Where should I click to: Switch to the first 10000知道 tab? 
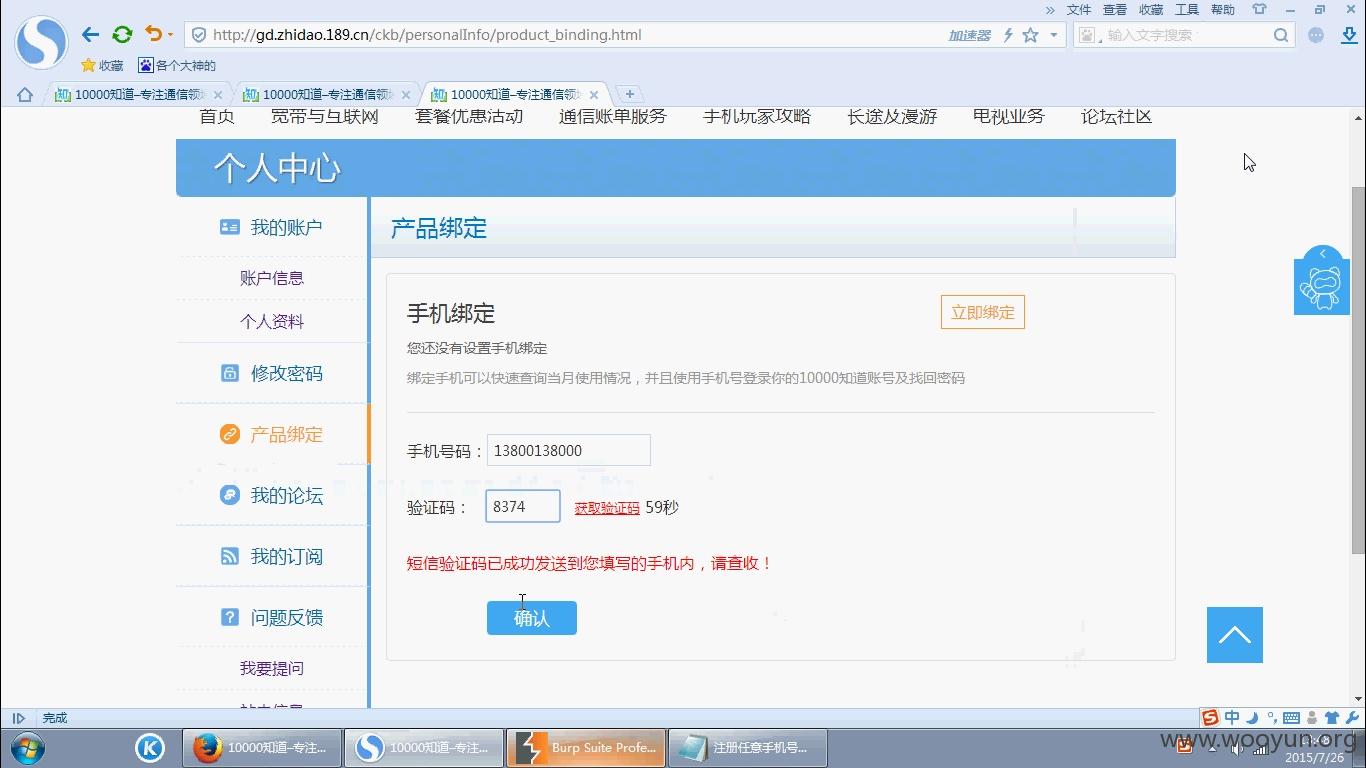130,95
